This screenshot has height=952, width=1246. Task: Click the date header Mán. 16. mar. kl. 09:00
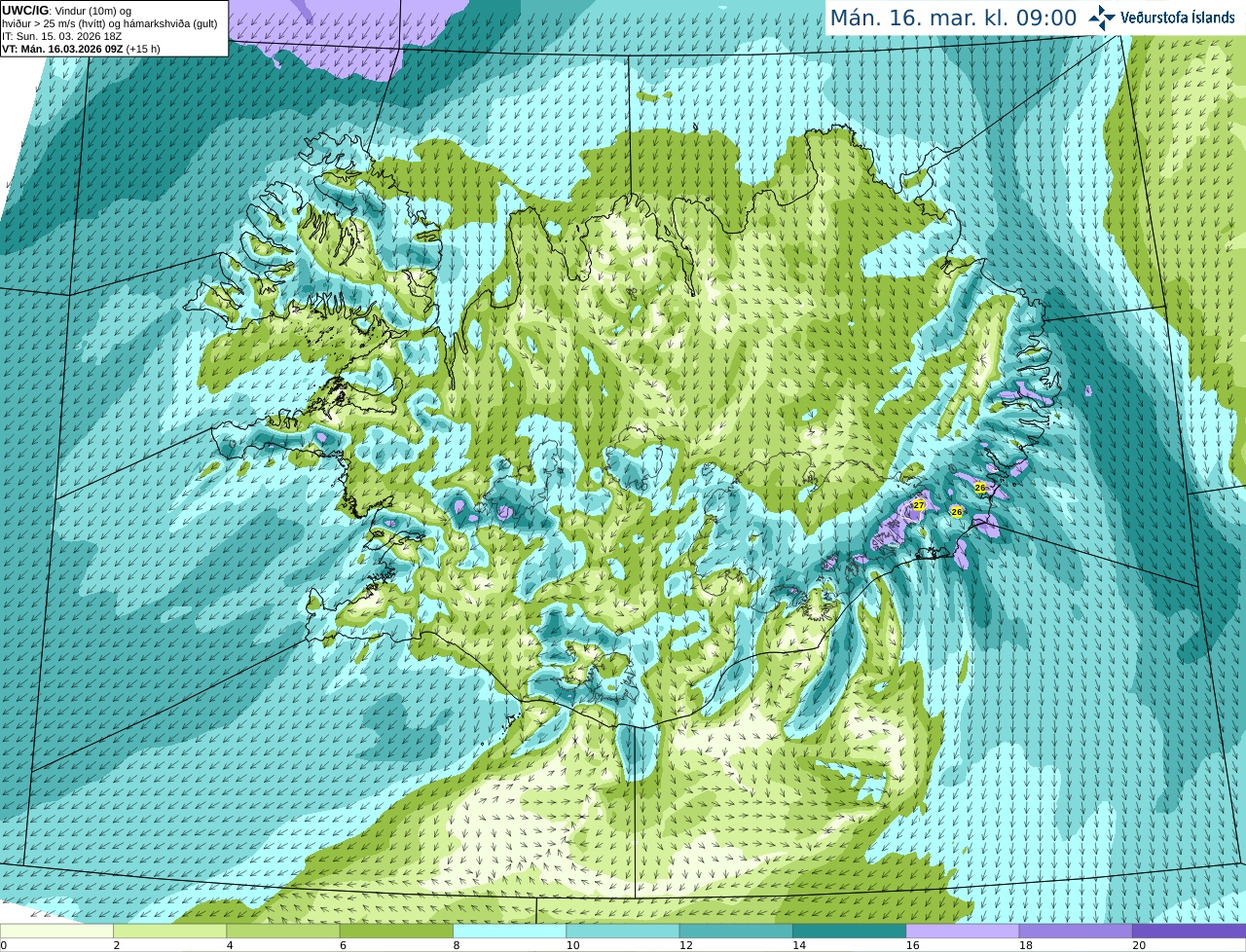pos(953,18)
